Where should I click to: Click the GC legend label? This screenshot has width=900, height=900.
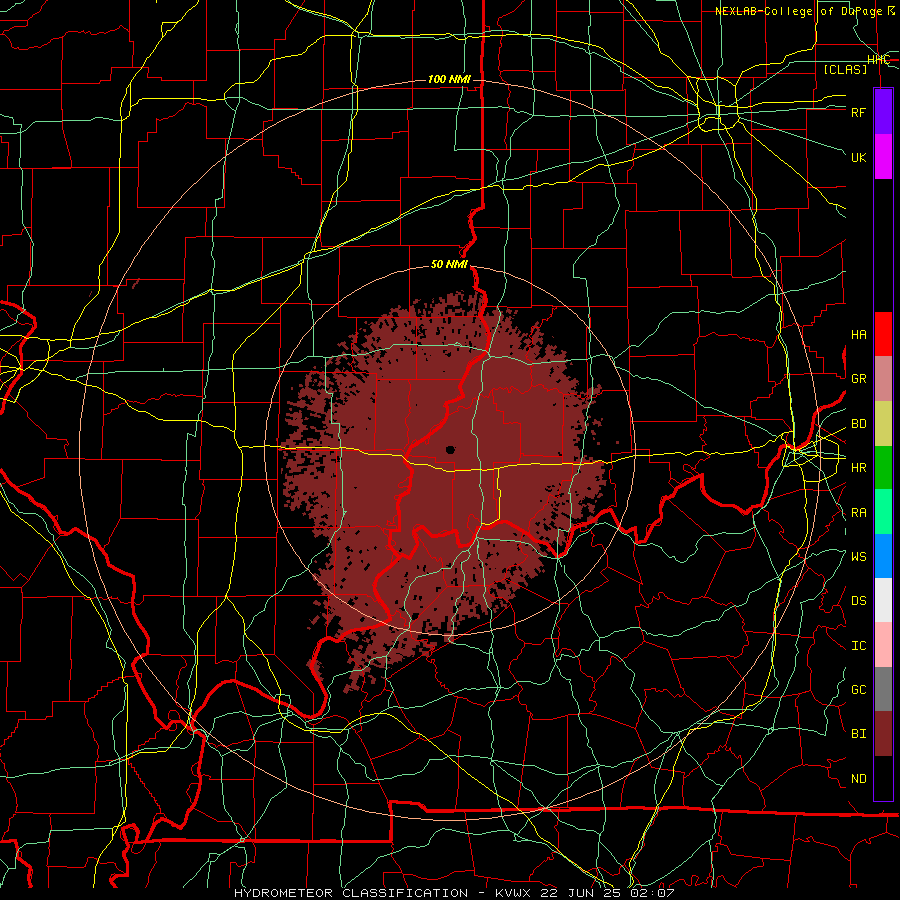[x=858, y=690]
